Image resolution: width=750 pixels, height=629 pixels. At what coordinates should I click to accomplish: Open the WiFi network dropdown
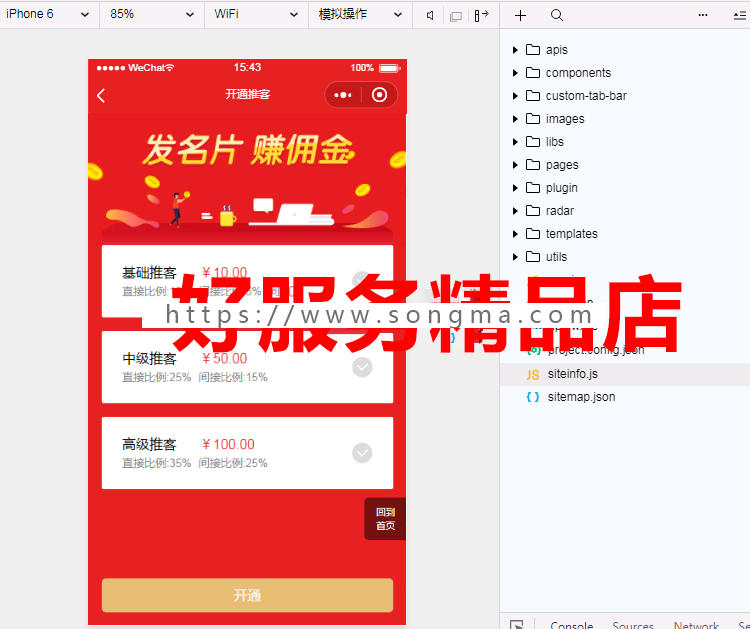point(256,14)
